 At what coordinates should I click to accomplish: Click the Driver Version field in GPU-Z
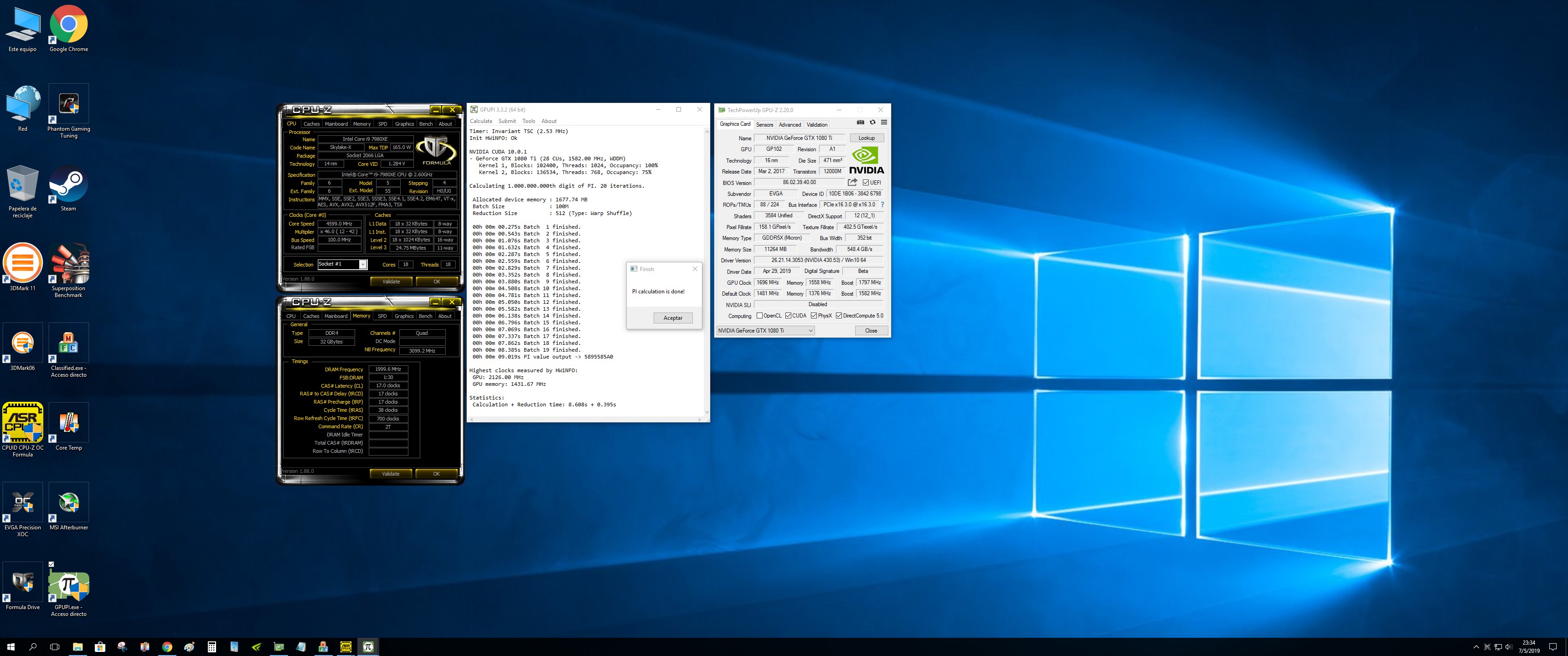(818, 261)
